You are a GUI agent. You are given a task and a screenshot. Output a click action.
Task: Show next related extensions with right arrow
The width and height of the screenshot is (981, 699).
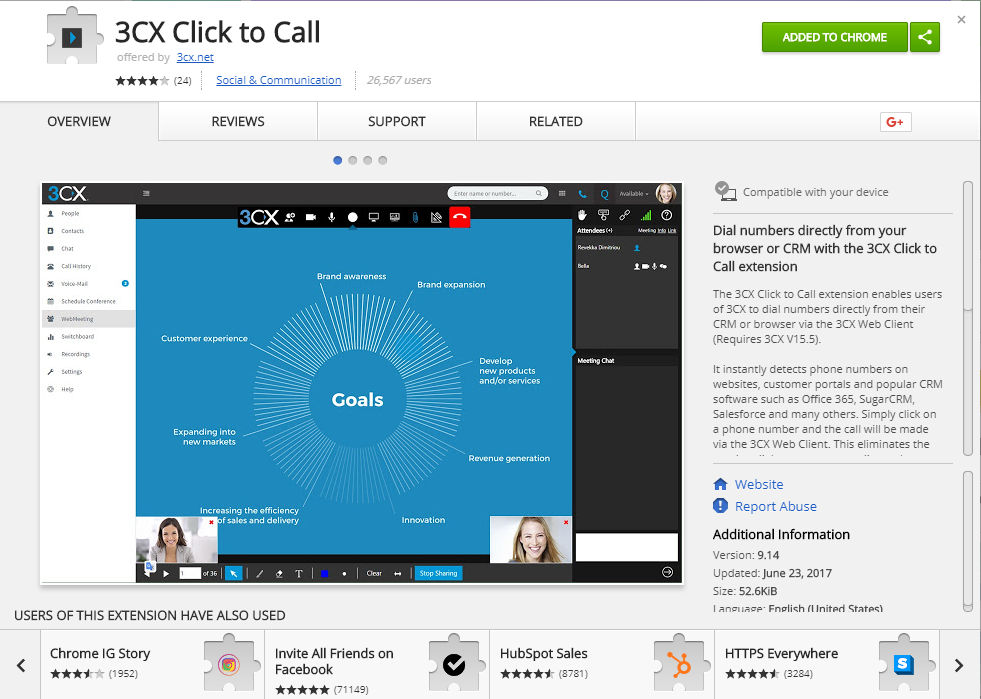(x=958, y=665)
